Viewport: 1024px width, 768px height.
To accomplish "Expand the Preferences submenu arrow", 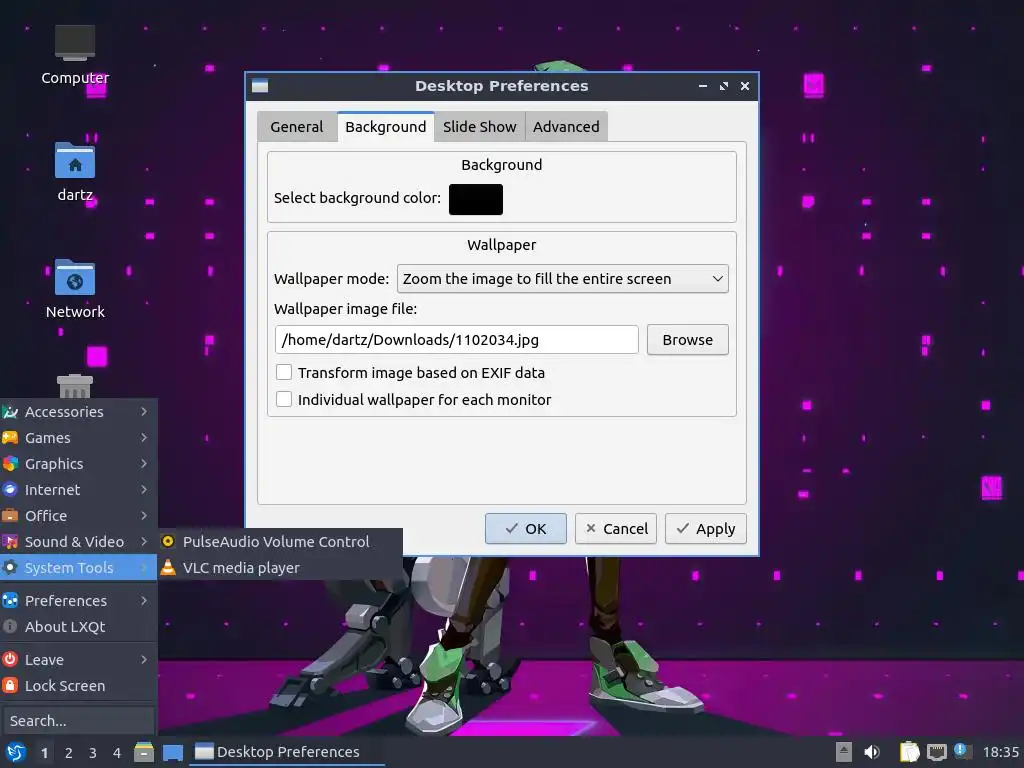I will [144, 600].
